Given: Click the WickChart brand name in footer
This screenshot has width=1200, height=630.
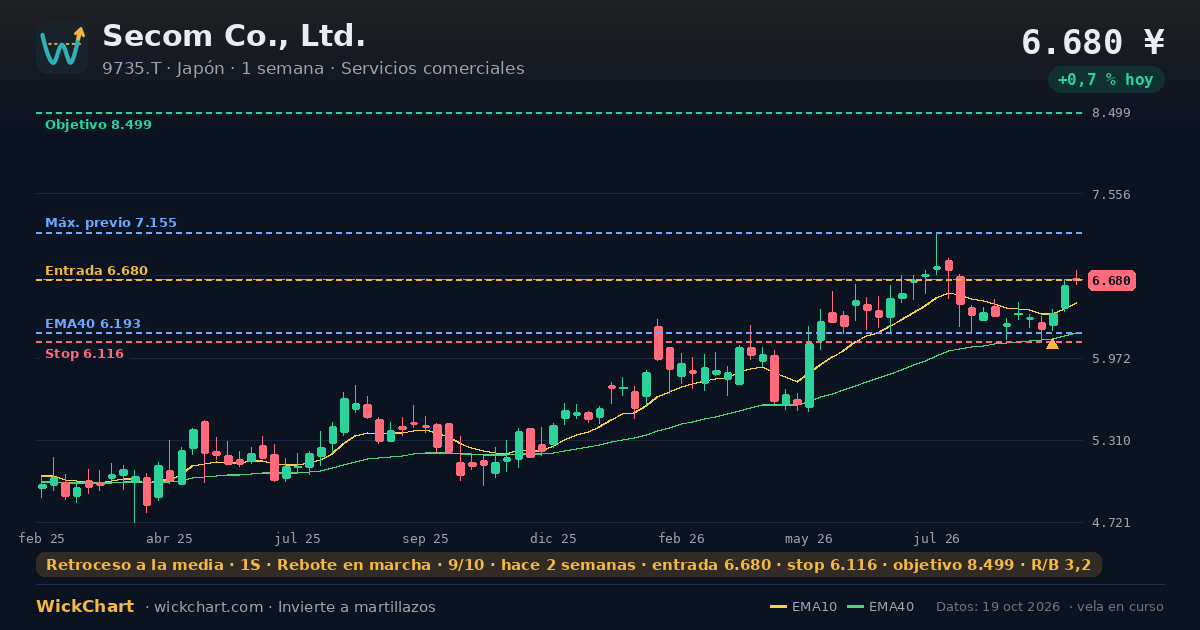Looking at the screenshot, I should (85, 607).
